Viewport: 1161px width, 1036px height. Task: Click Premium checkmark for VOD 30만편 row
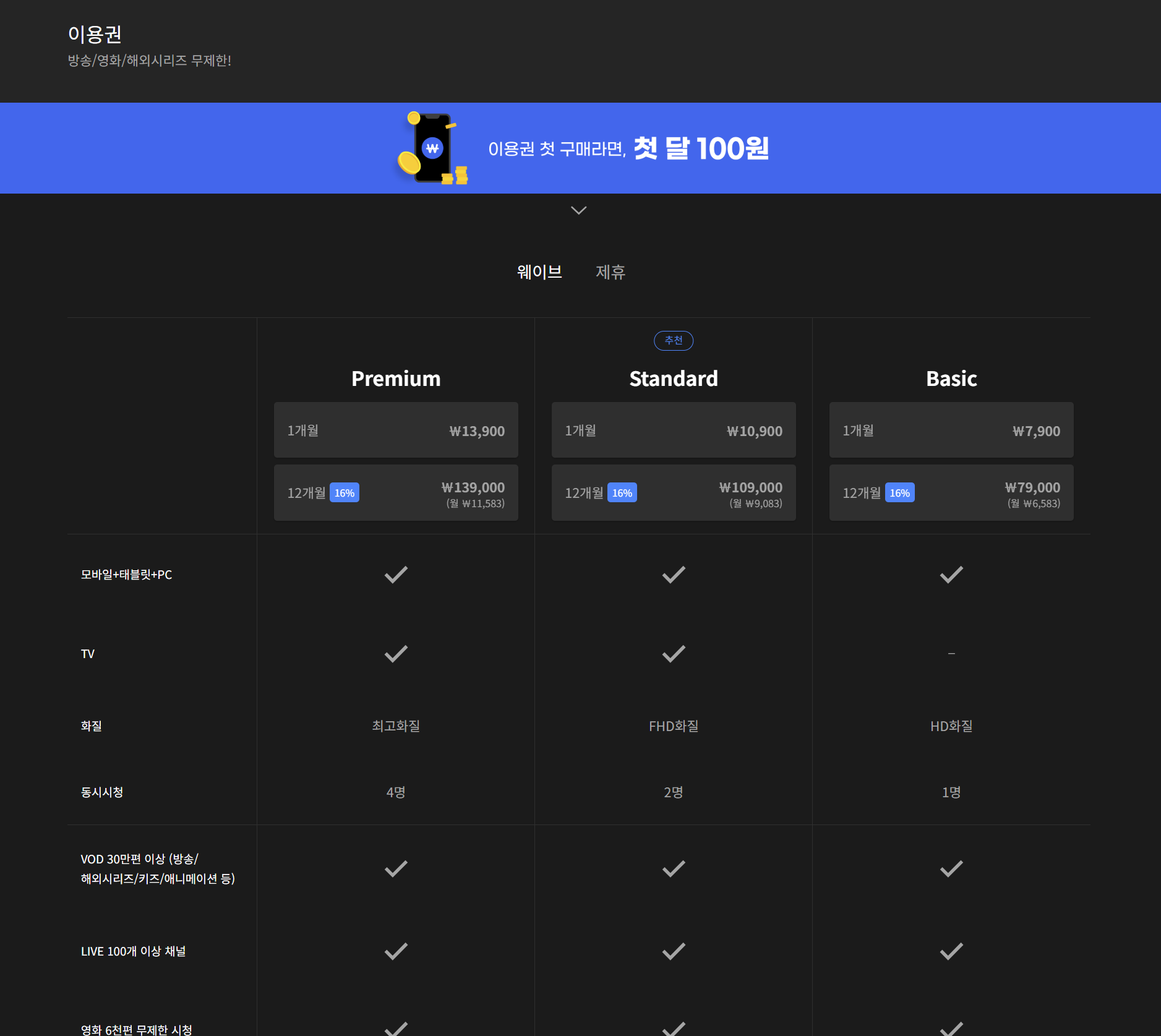click(396, 869)
